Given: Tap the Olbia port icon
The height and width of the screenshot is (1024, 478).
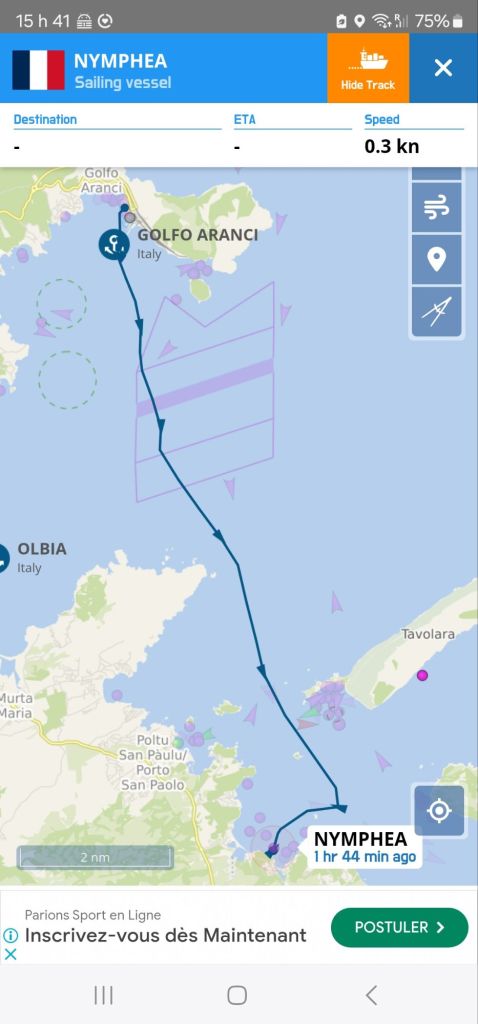Looking at the screenshot, I should 1,558.
